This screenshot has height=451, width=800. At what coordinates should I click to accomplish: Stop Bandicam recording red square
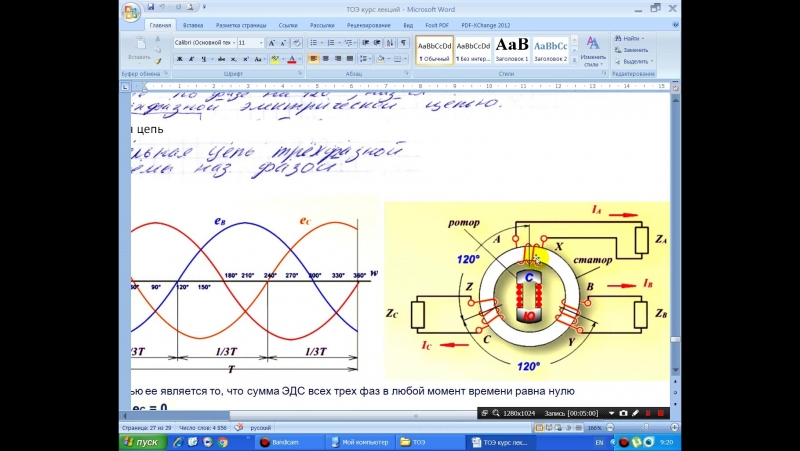point(661,413)
